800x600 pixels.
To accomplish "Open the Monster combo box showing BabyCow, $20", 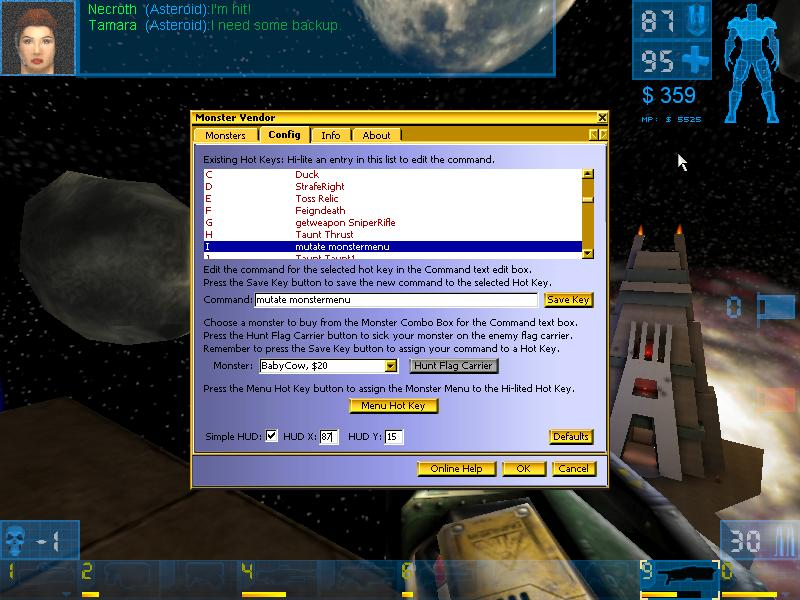I will 391,366.
